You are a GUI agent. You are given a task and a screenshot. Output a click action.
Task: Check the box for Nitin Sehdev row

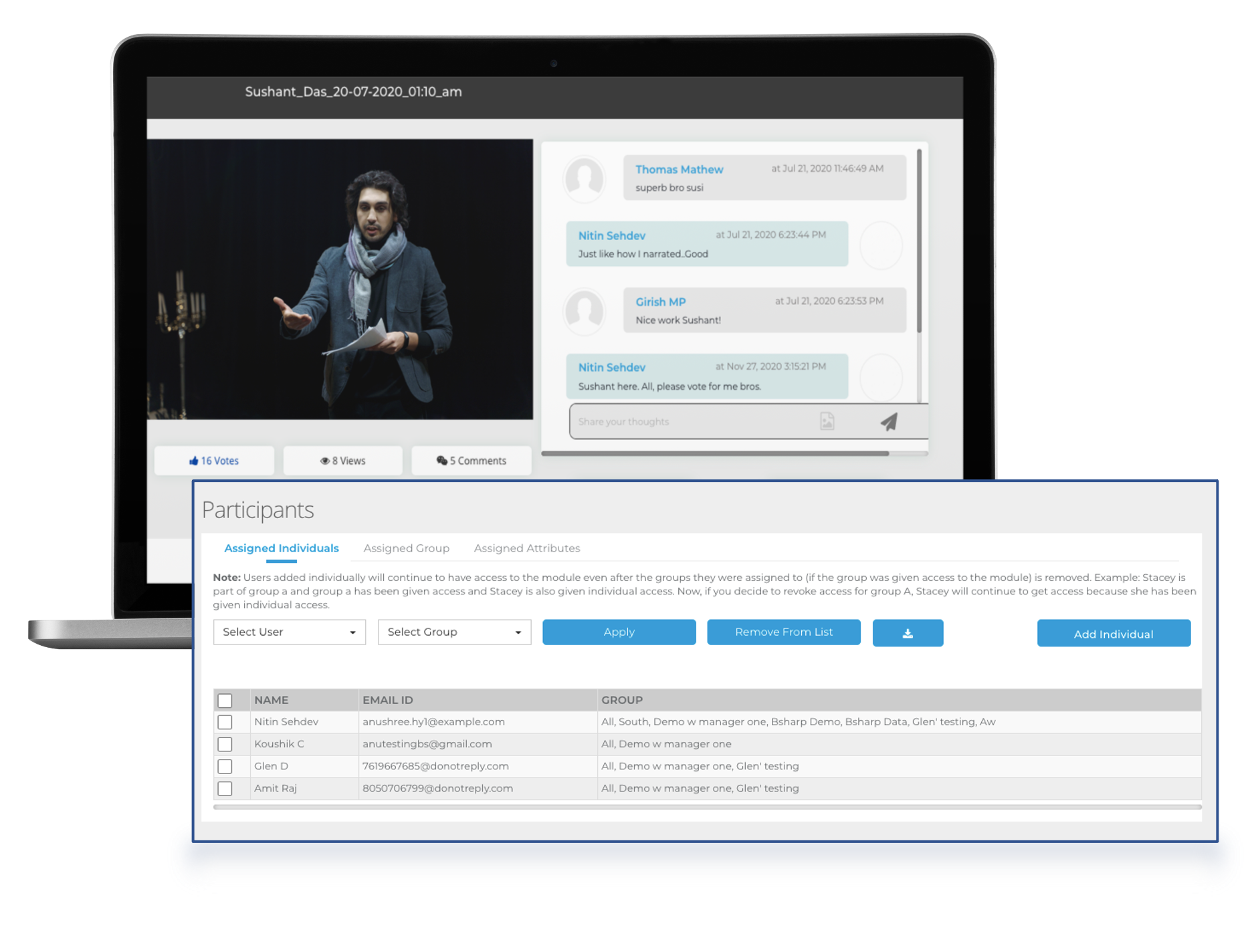coord(225,722)
